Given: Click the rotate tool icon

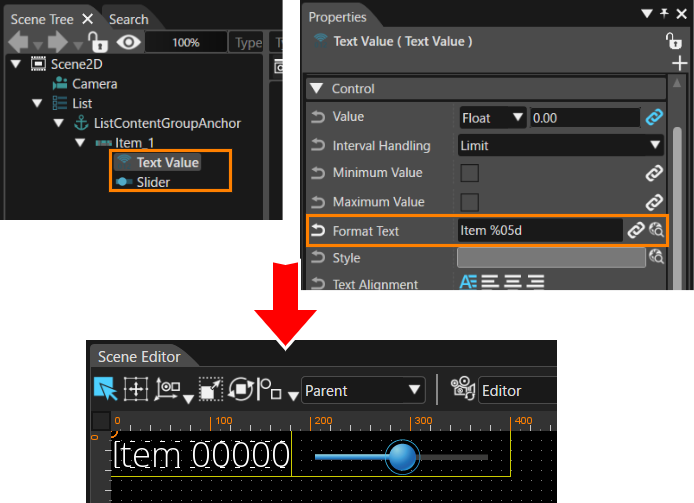Looking at the screenshot, I should coord(241,389).
